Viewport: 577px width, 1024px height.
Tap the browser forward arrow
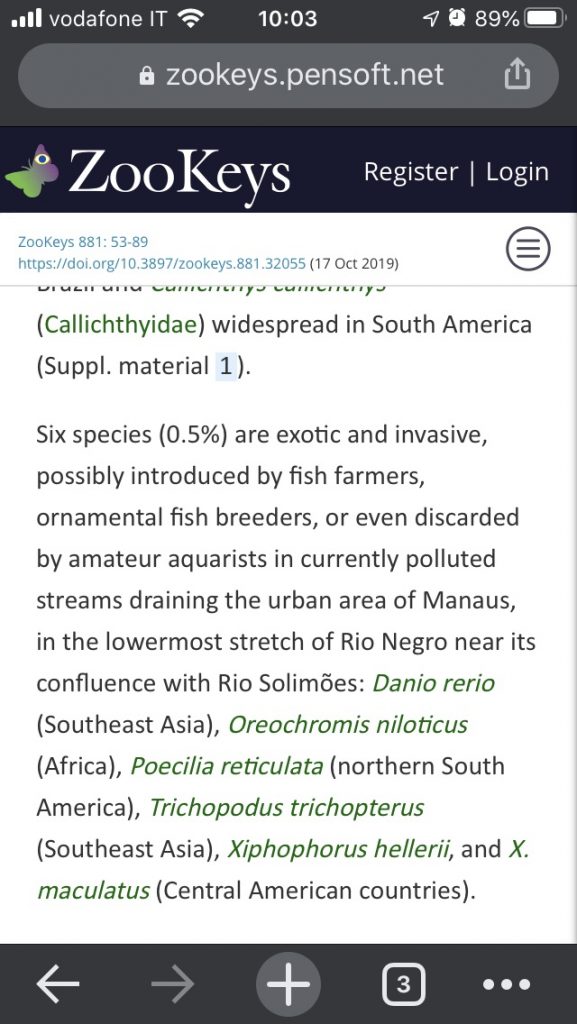pos(172,983)
